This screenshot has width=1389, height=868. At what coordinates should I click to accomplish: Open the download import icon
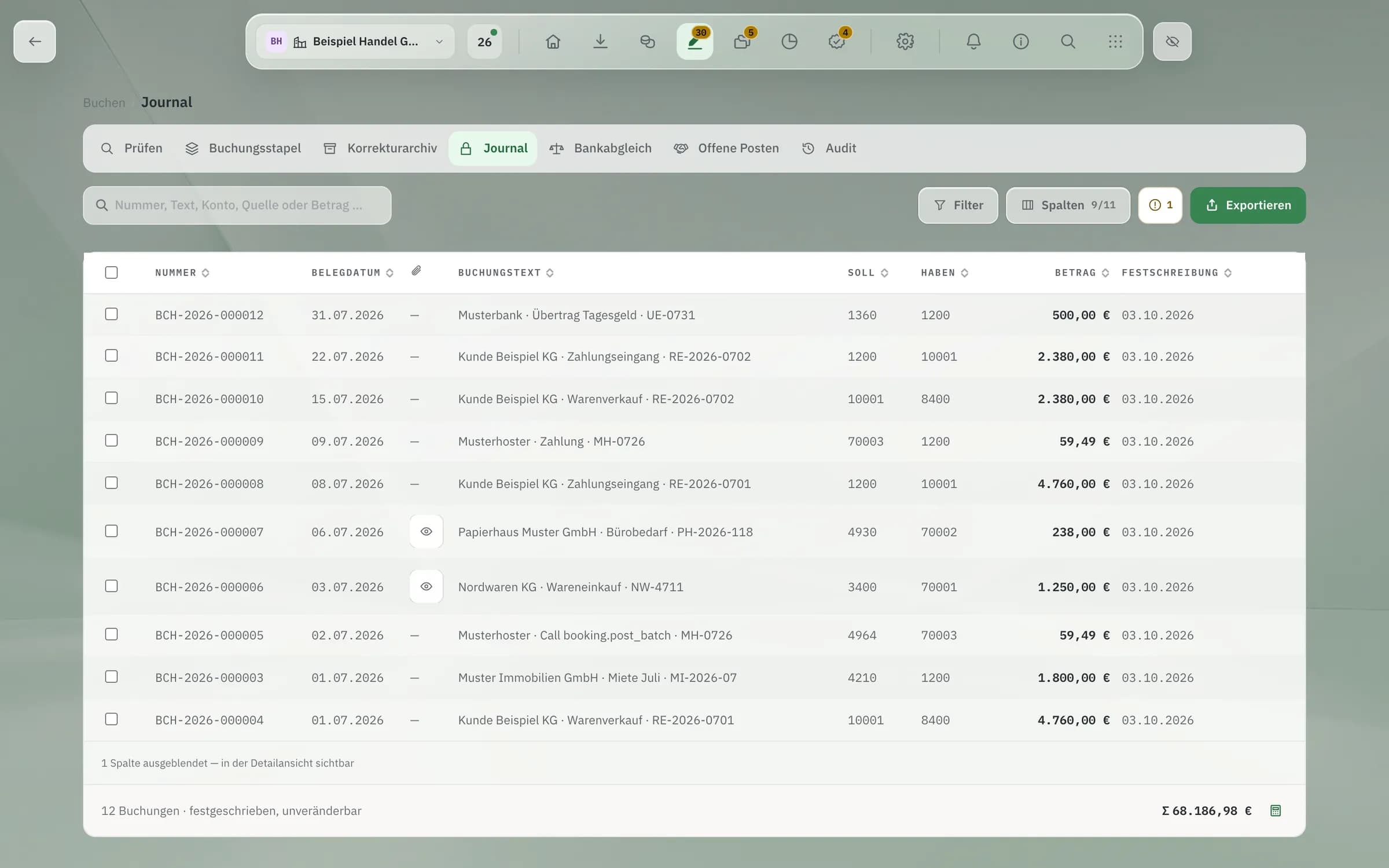600,42
